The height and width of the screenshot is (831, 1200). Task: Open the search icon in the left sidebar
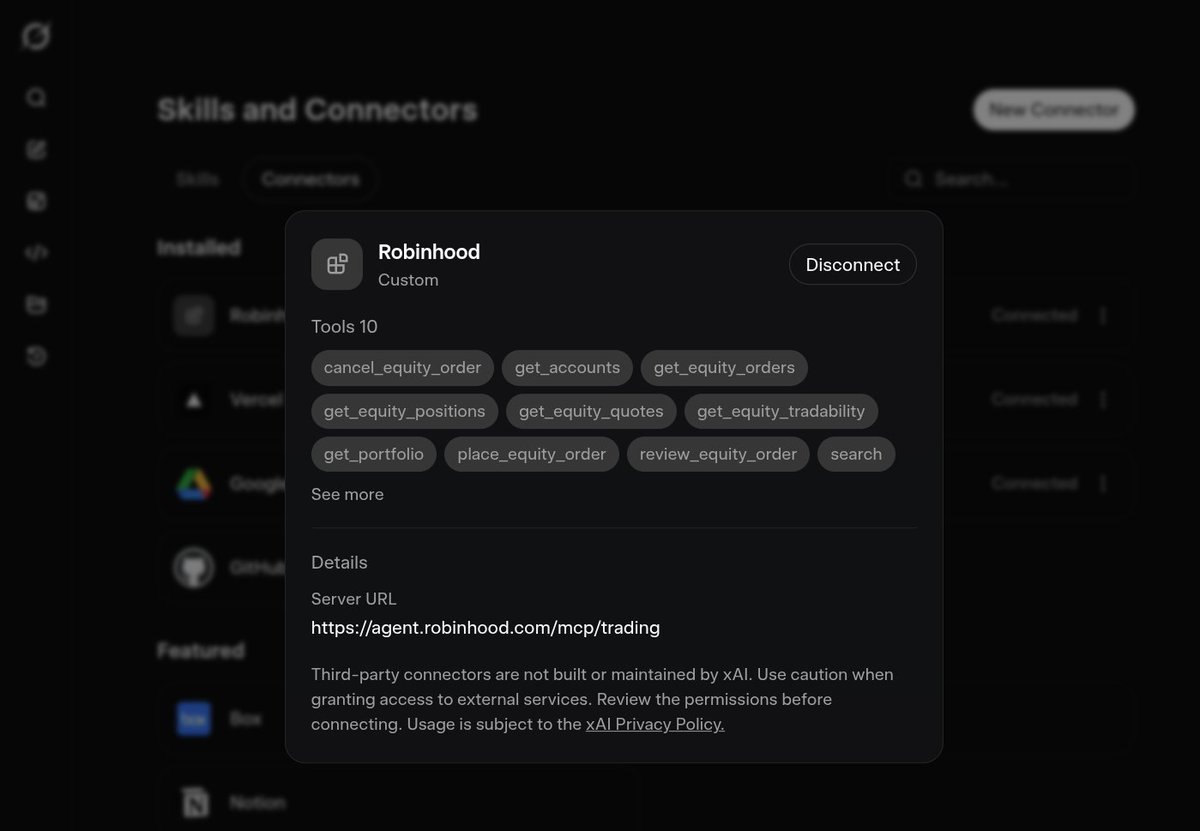click(36, 98)
